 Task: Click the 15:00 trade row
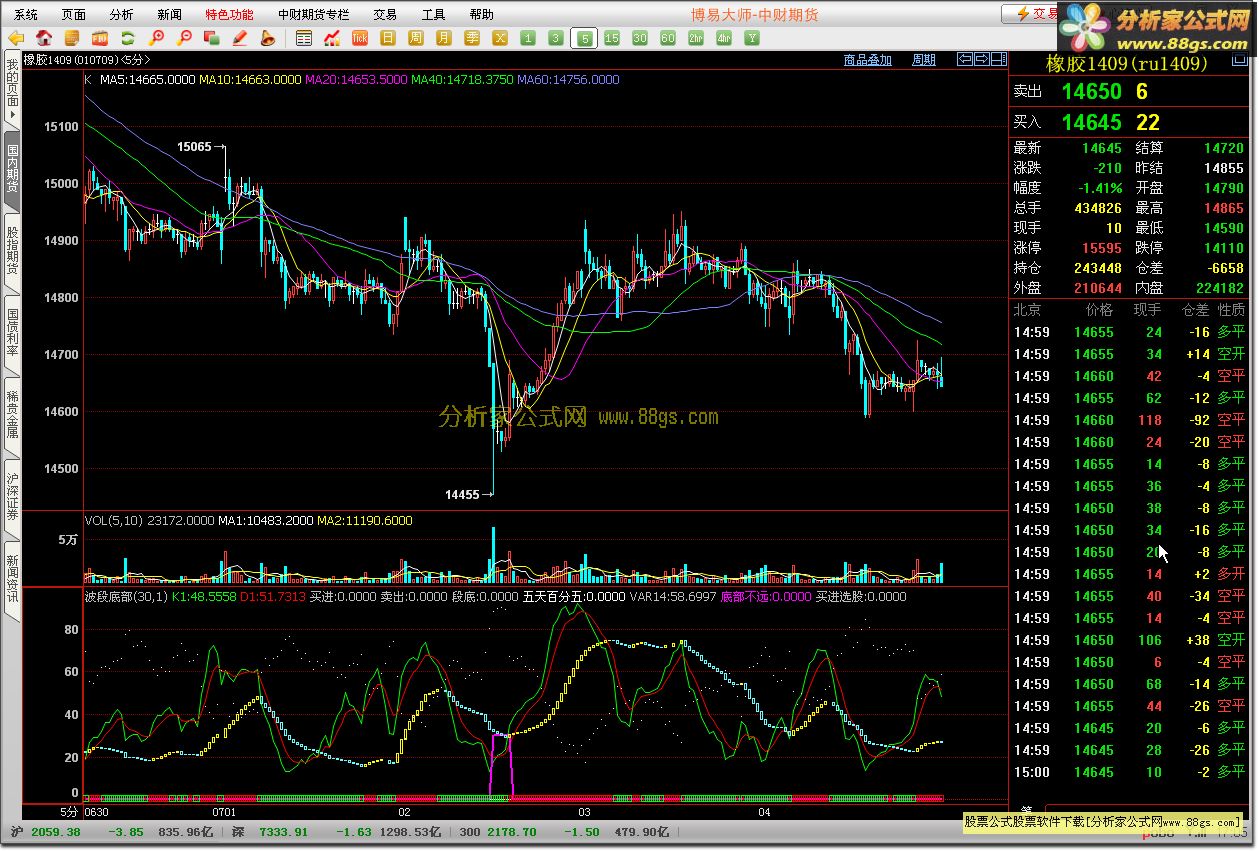[1130, 772]
